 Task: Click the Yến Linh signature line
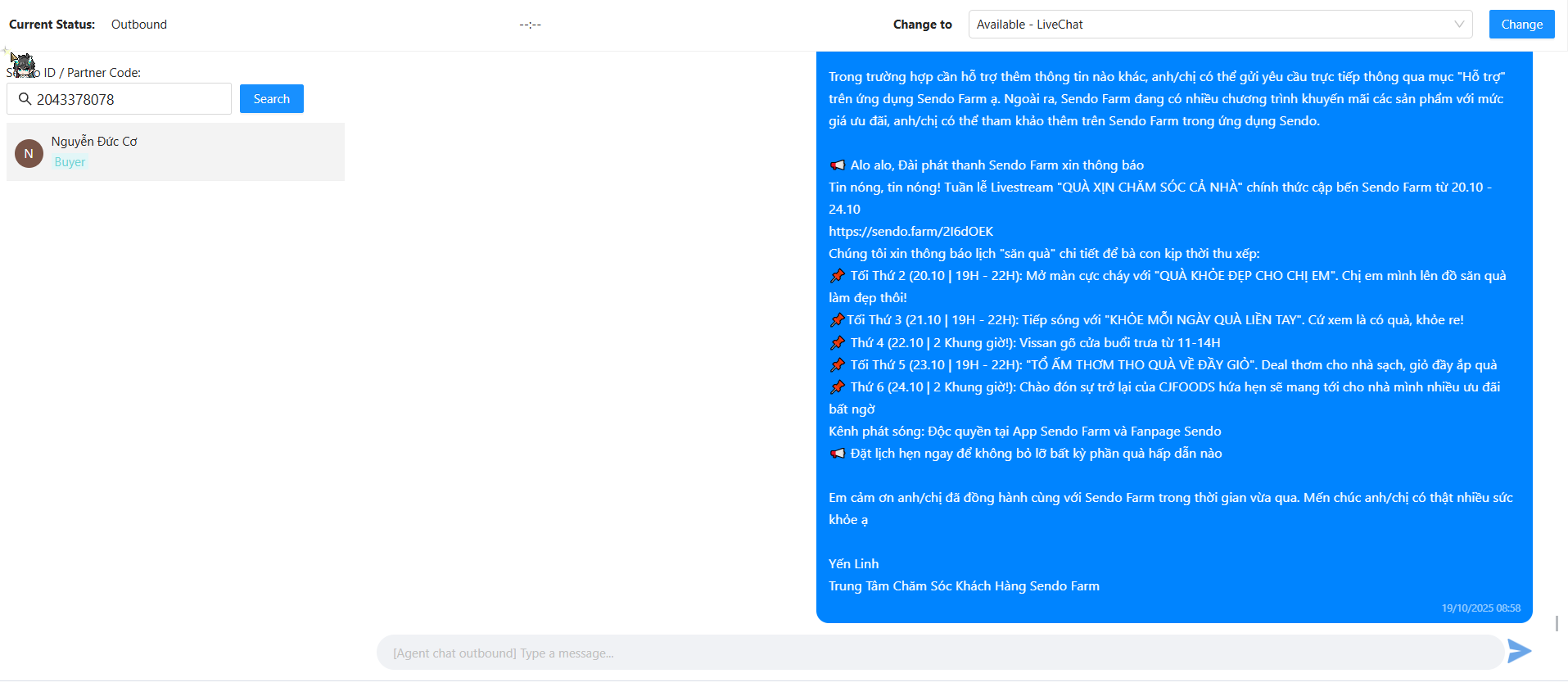[x=853, y=563]
